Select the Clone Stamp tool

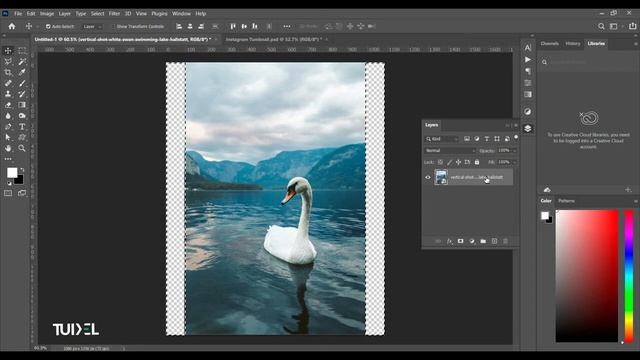[8, 94]
